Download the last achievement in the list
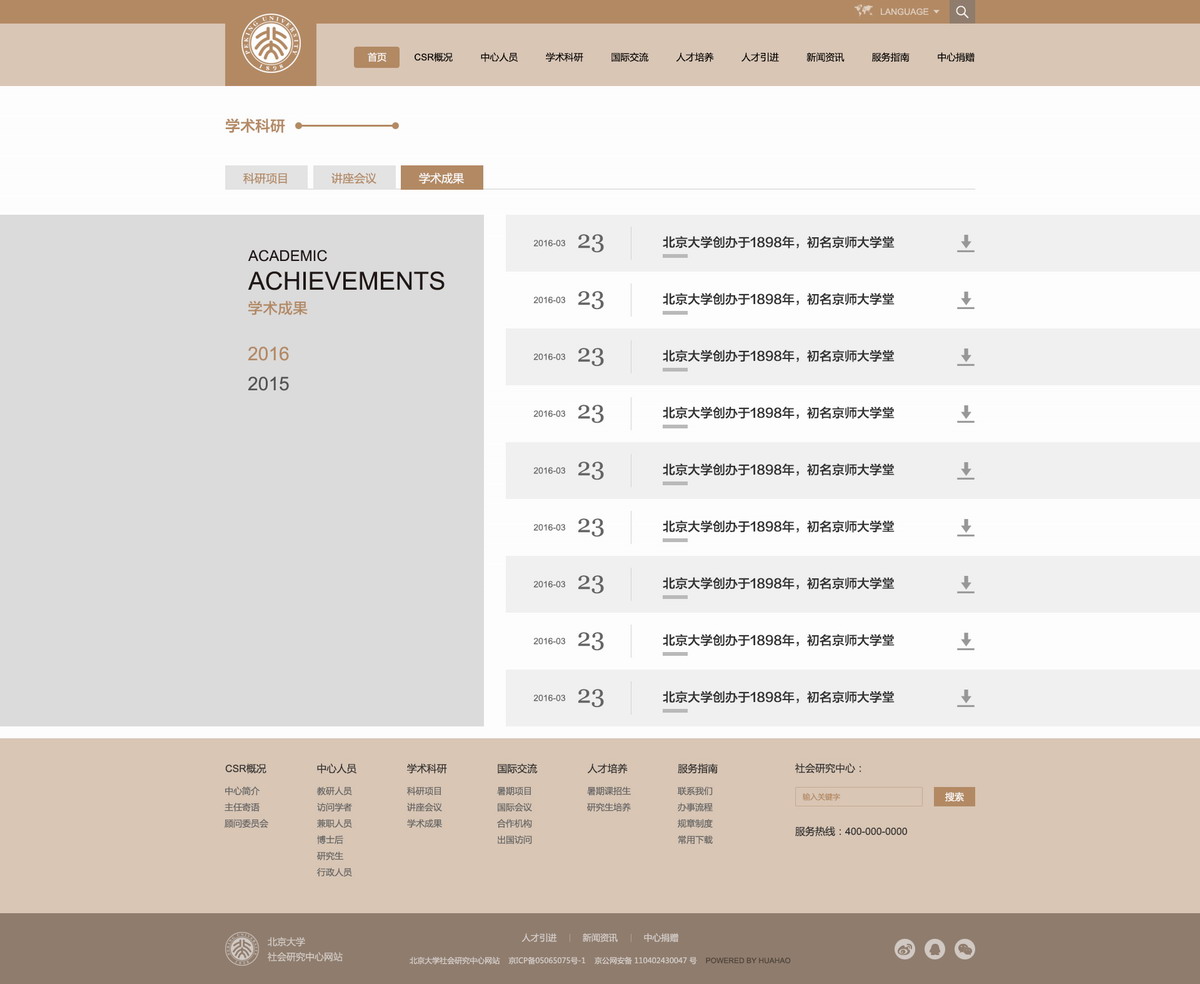The height and width of the screenshot is (984, 1200). (965, 698)
